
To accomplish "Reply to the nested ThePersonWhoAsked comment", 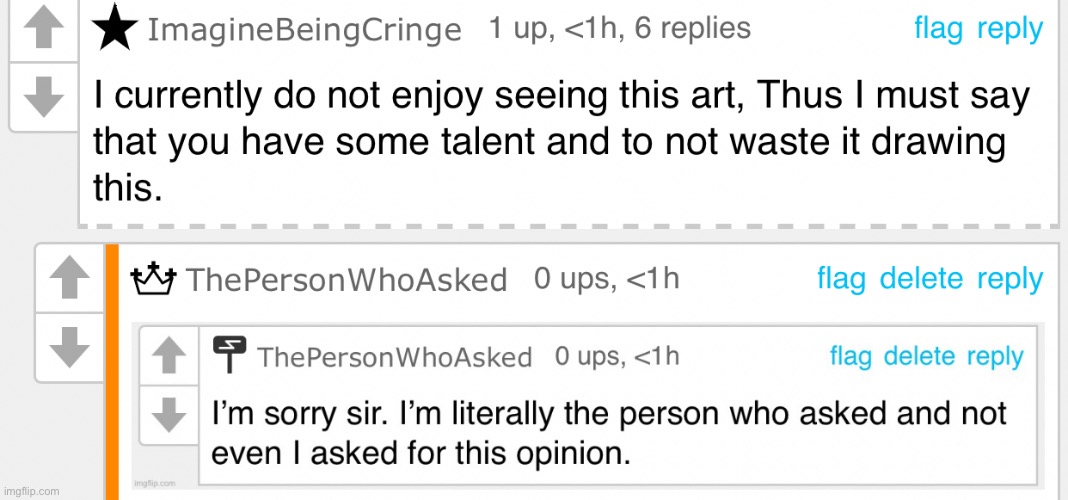I will click(995, 356).
